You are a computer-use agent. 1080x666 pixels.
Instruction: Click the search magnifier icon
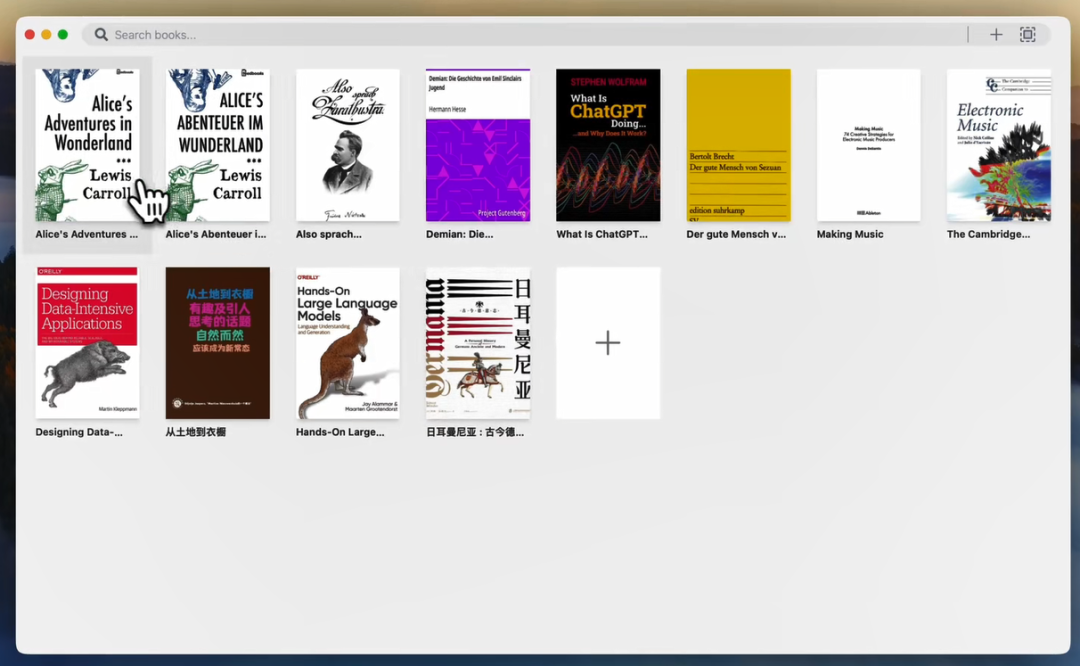coord(101,34)
